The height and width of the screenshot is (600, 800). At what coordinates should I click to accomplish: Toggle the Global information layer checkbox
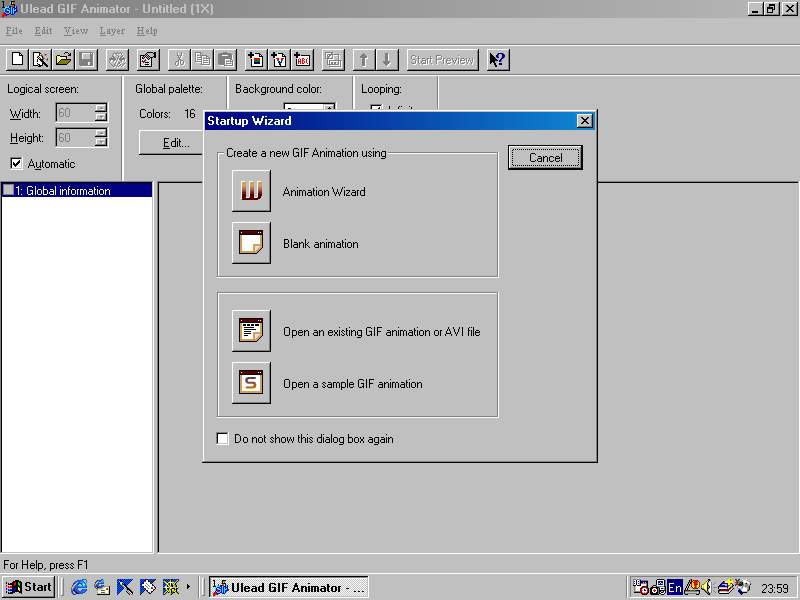click(9, 191)
